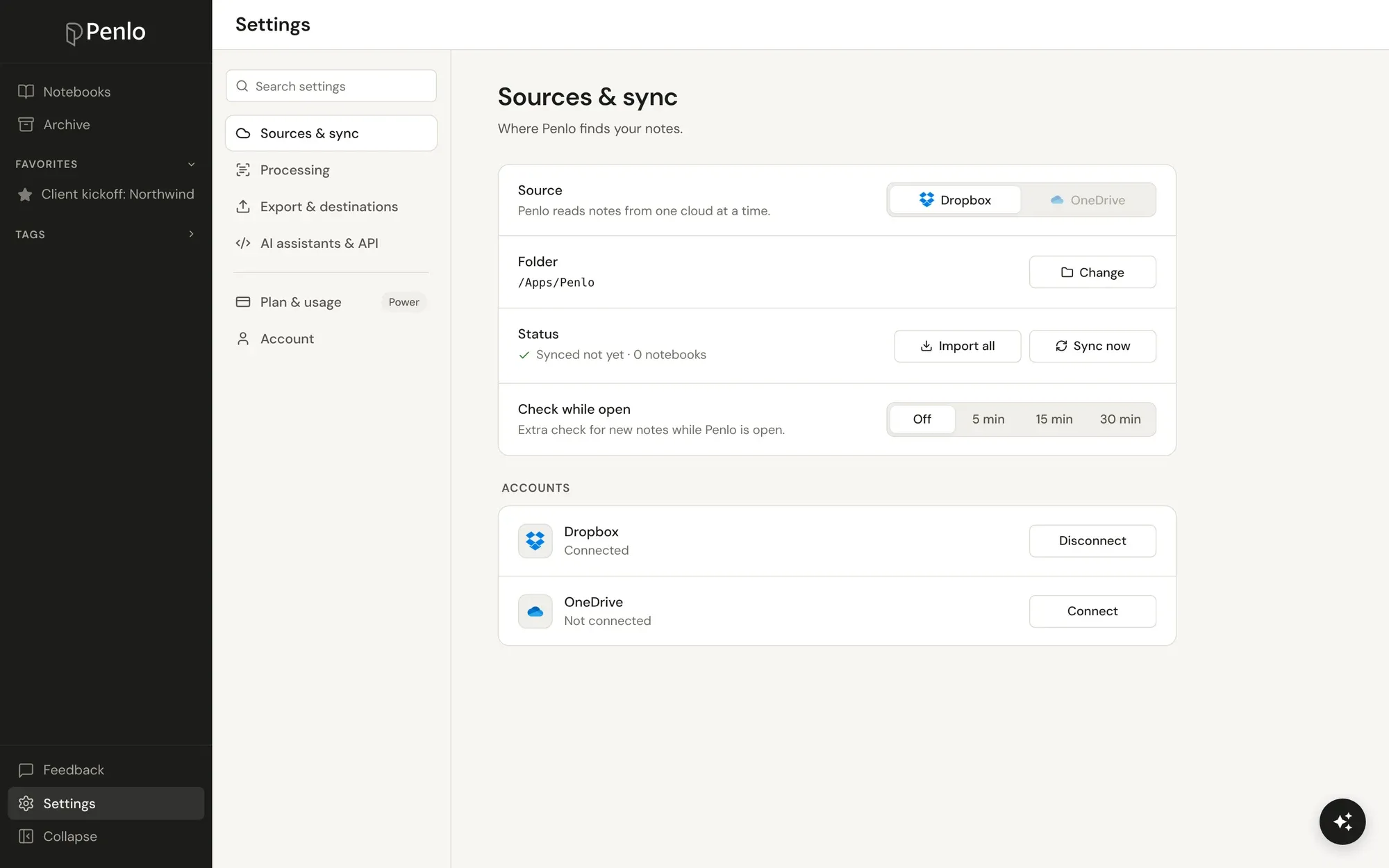
Task: Click the /Apps/Penlo folder path
Action: pos(556,283)
